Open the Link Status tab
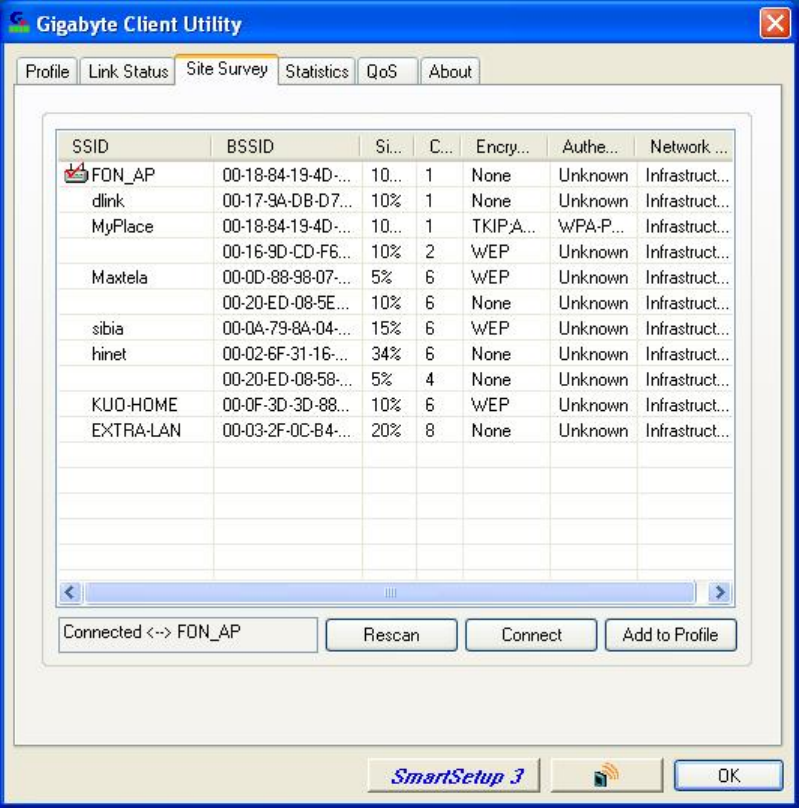 128,71
